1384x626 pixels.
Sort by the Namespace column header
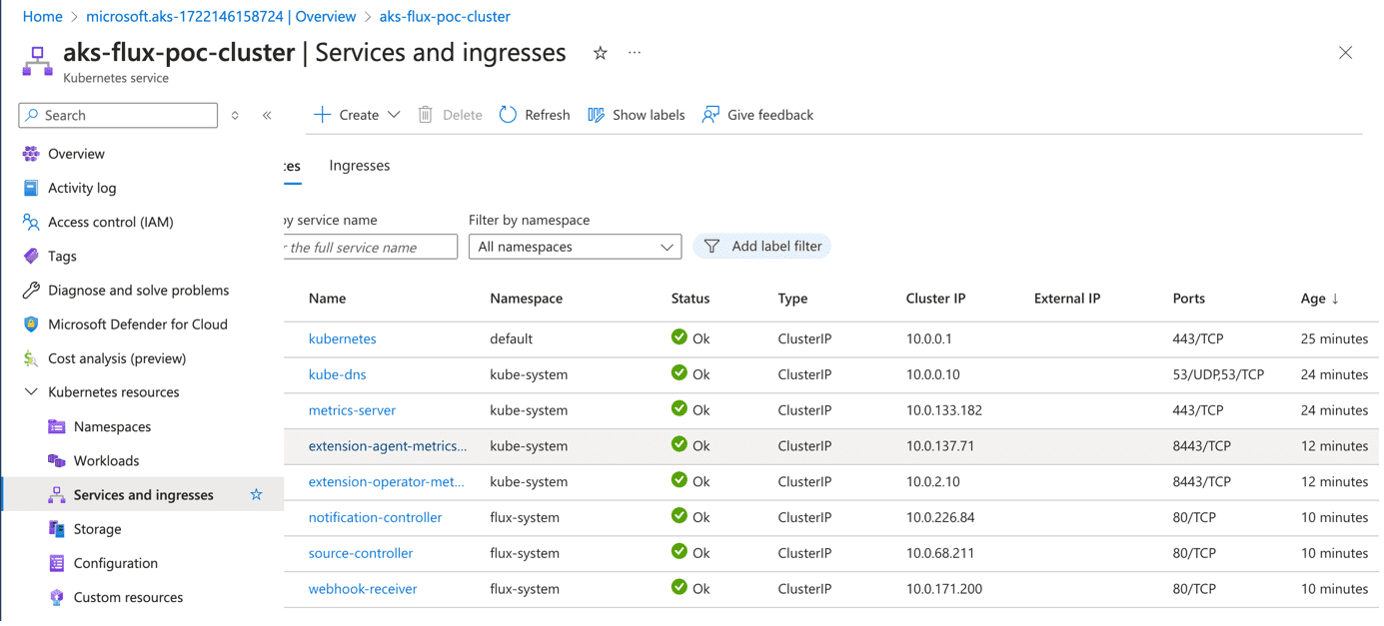pyautogui.click(x=526, y=298)
